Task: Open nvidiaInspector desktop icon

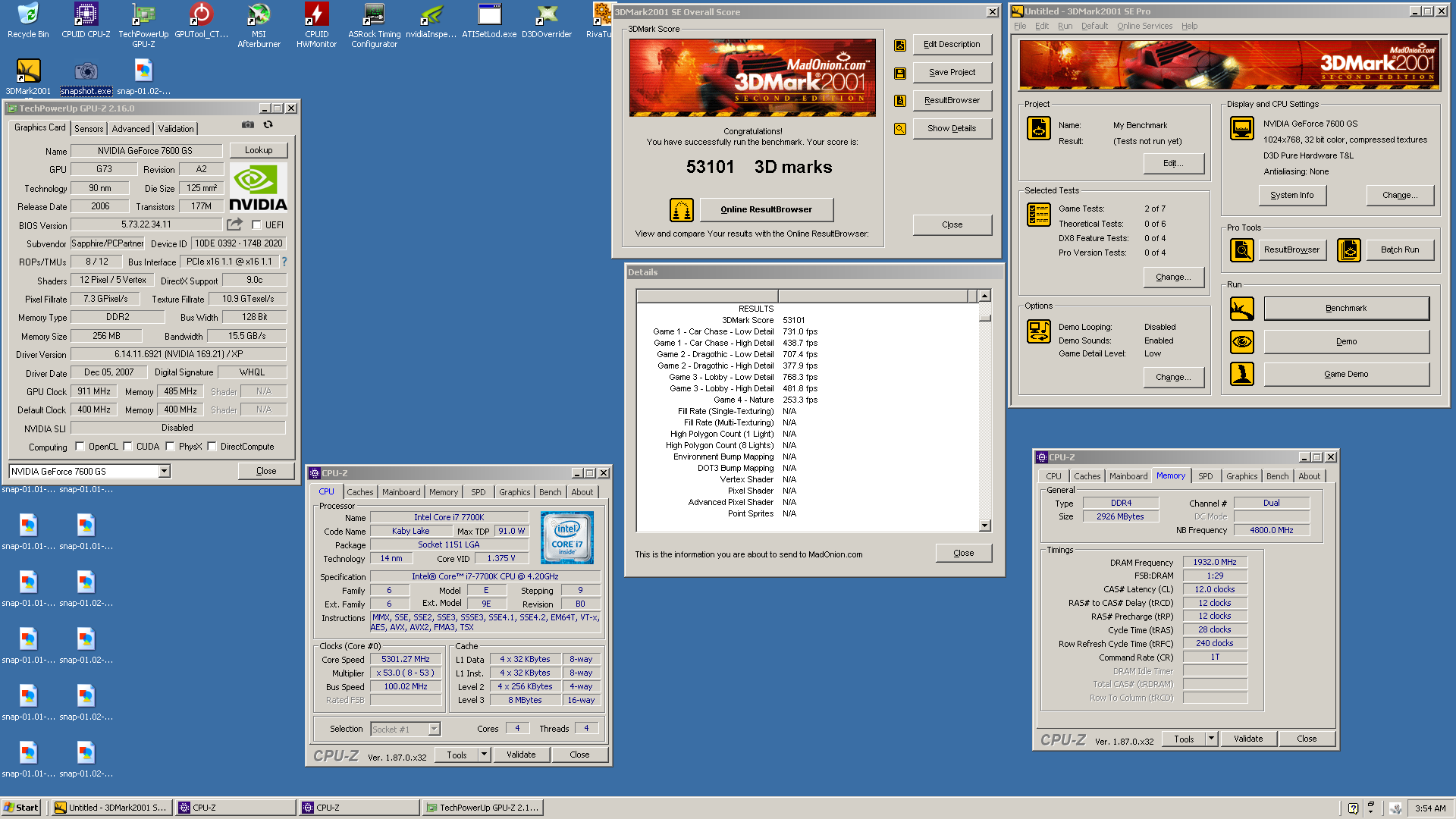Action: point(431,20)
